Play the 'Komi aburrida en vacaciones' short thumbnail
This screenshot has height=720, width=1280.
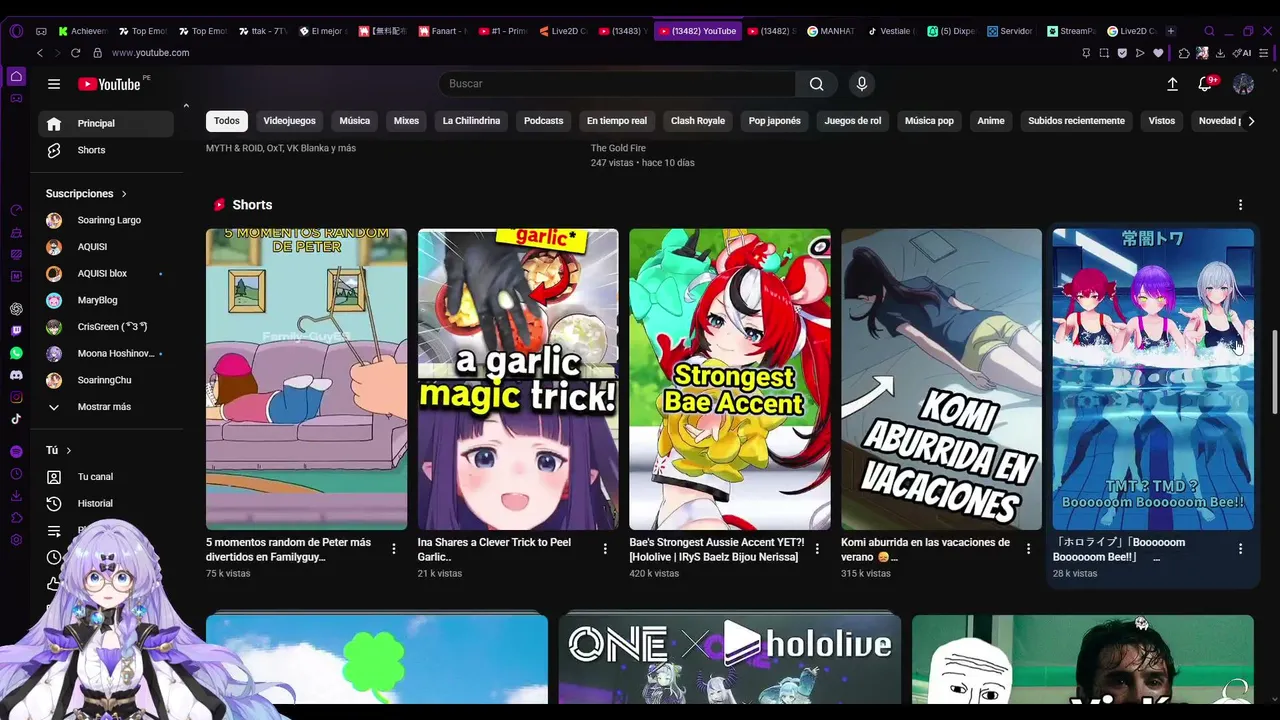point(941,379)
